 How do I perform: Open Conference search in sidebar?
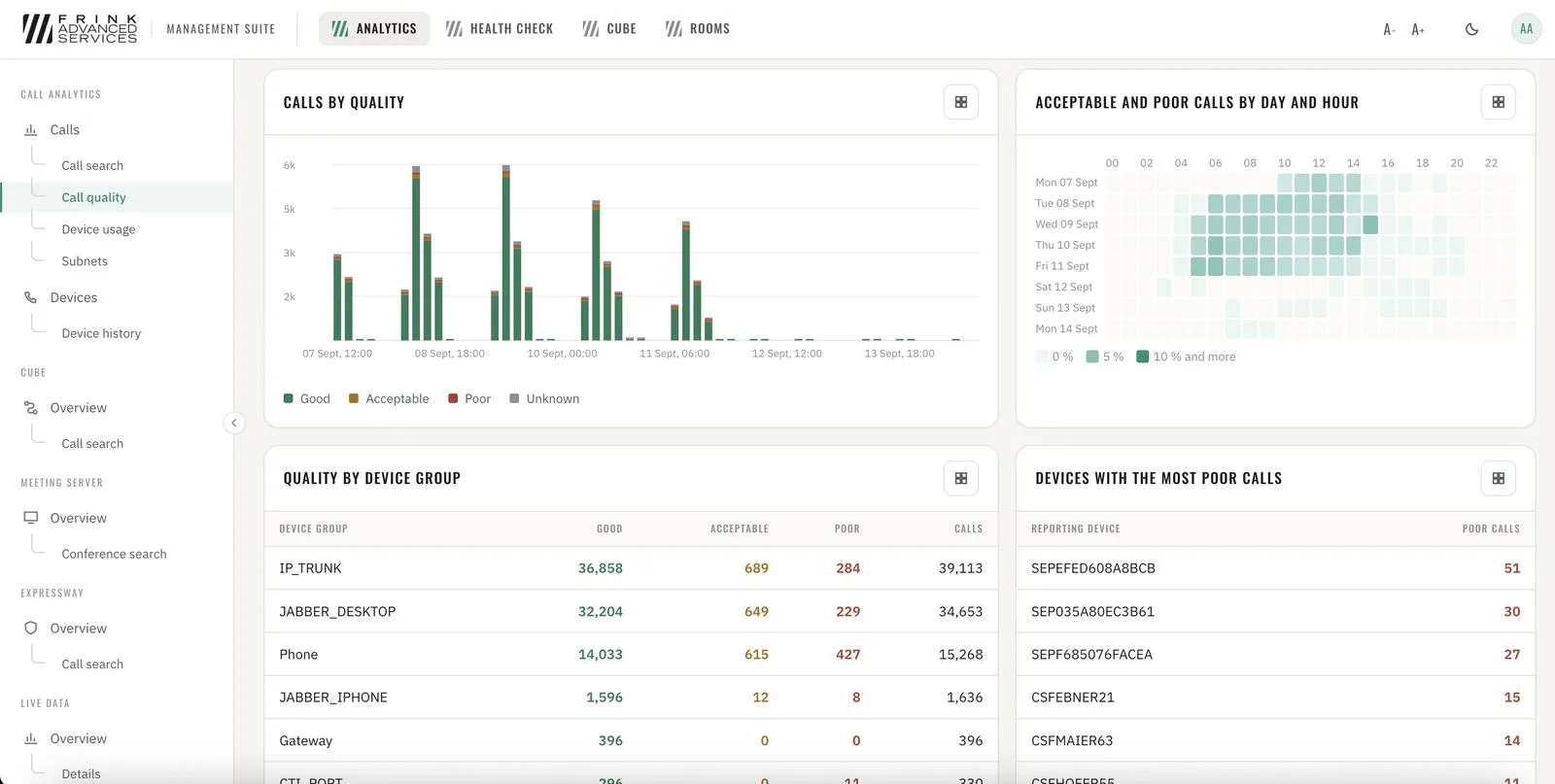114,554
